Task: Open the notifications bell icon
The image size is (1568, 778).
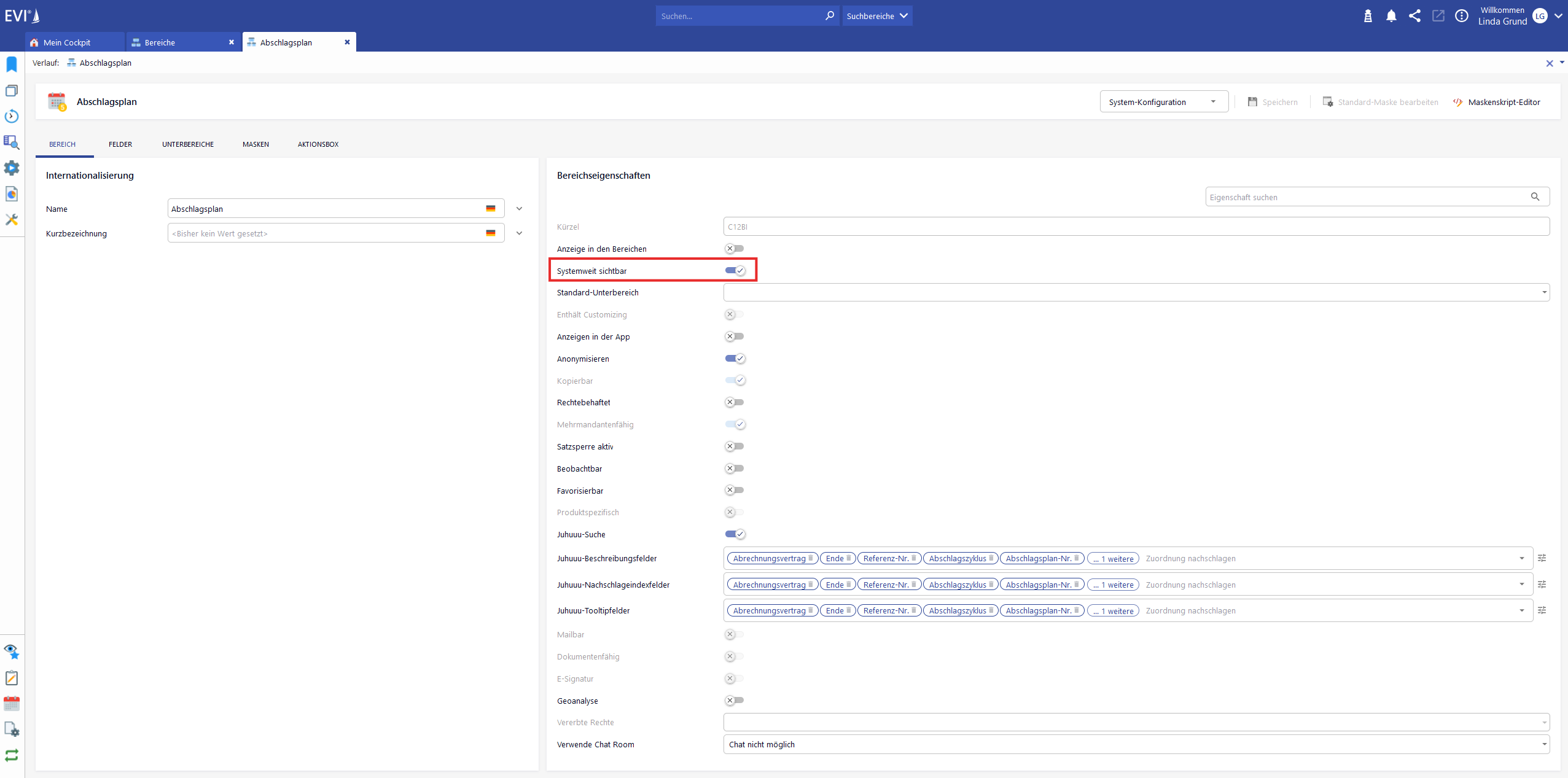Action: pyautogui.click(x=1391, y=16)
